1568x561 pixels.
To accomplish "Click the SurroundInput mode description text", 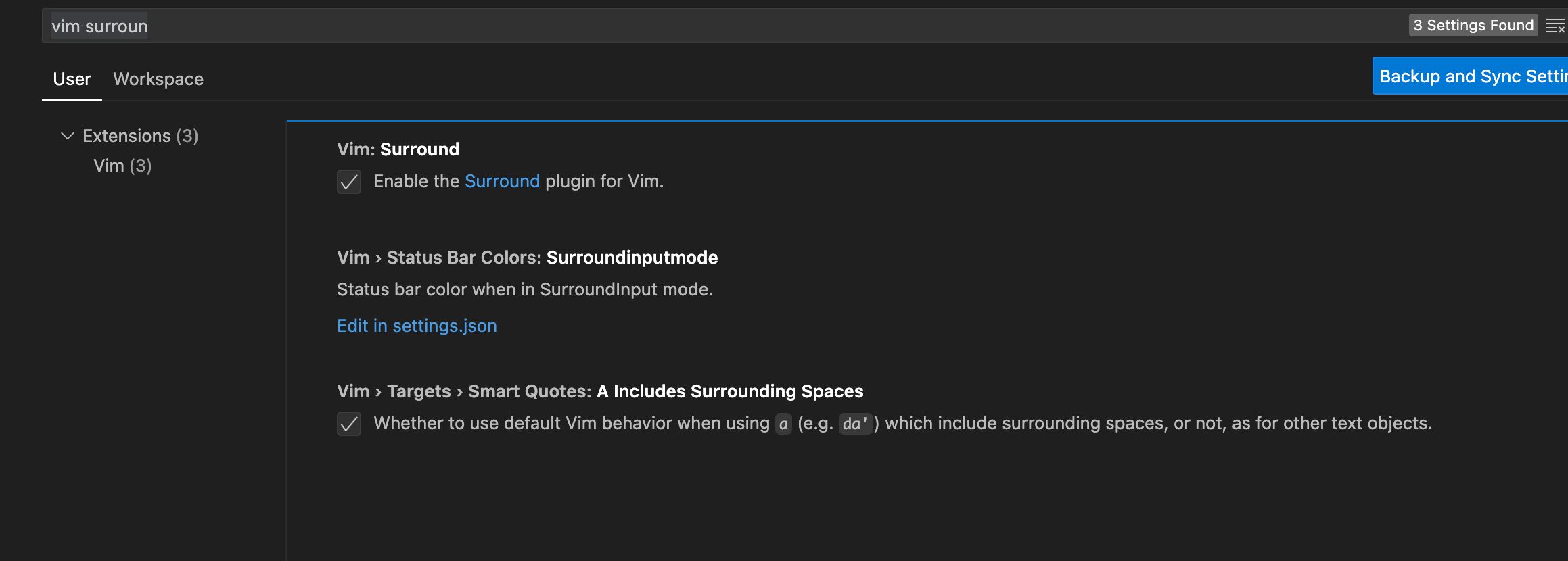I will coord(524,289).
